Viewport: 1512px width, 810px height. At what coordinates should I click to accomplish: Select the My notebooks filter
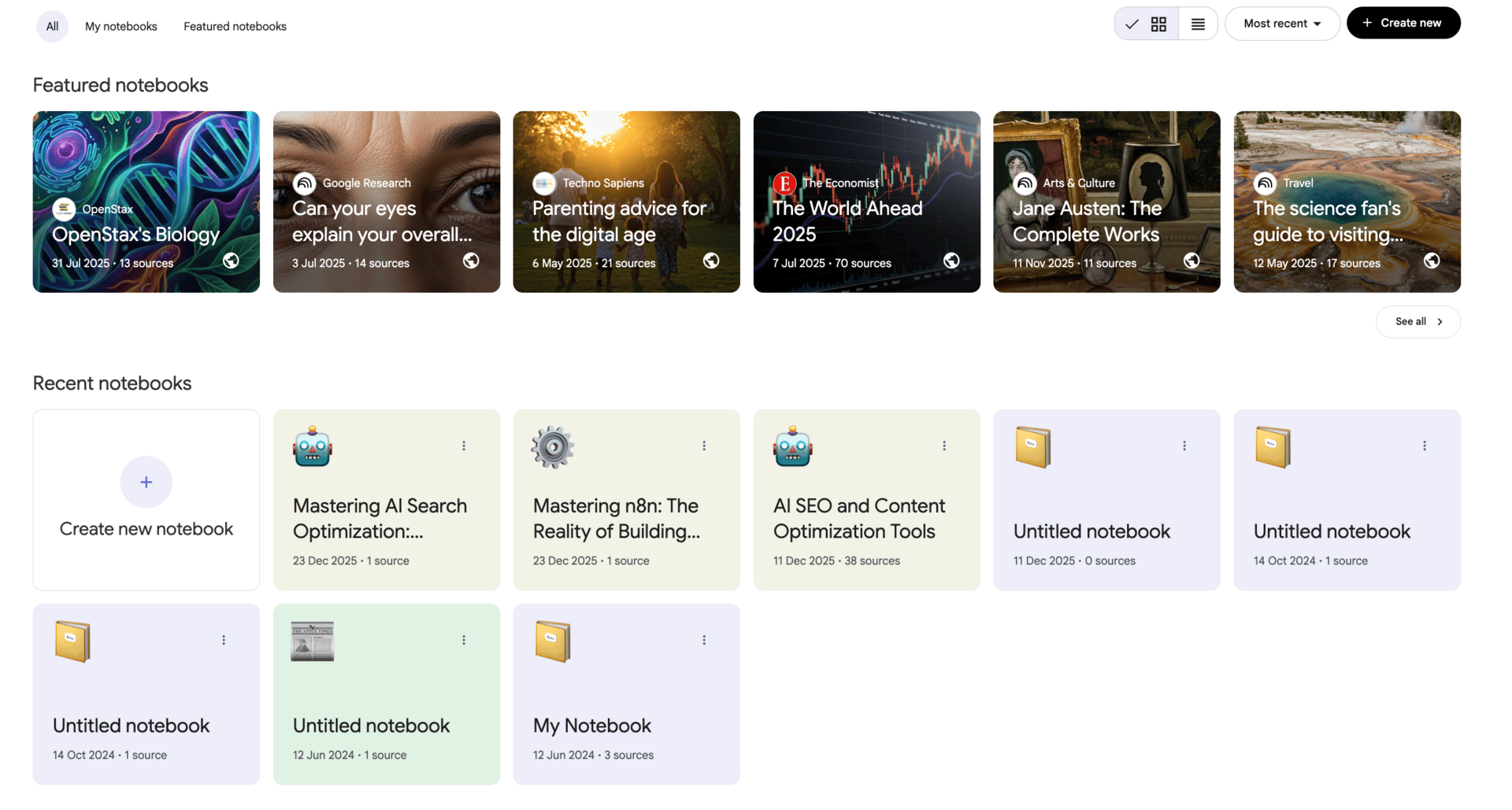point(121,26)
